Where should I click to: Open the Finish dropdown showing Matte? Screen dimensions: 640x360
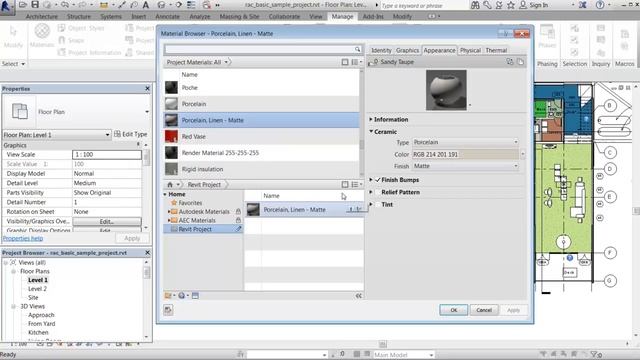tap(465, 166)
